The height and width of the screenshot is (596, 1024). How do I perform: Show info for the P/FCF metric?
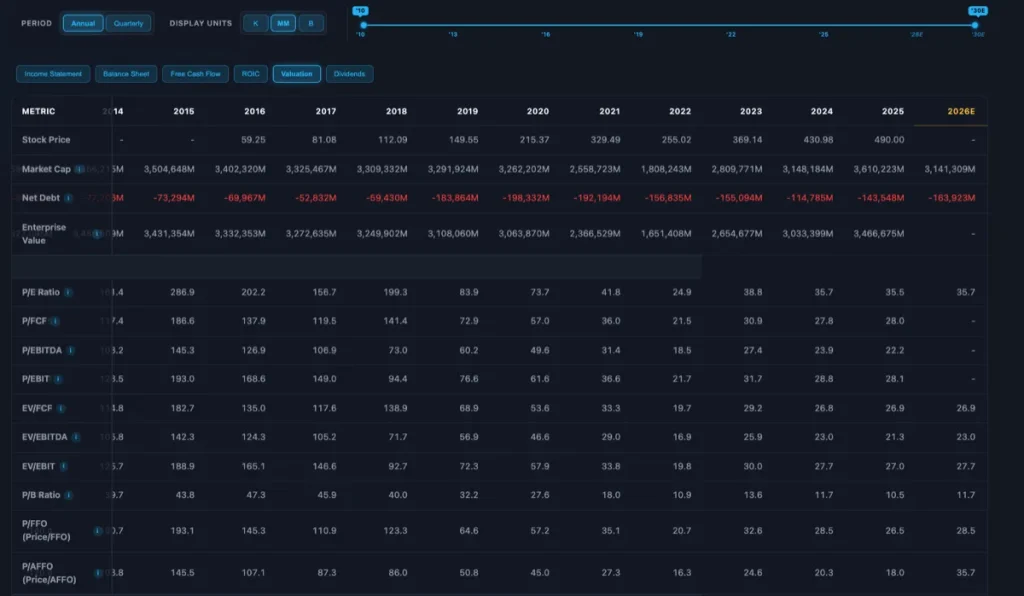(55, 321)
